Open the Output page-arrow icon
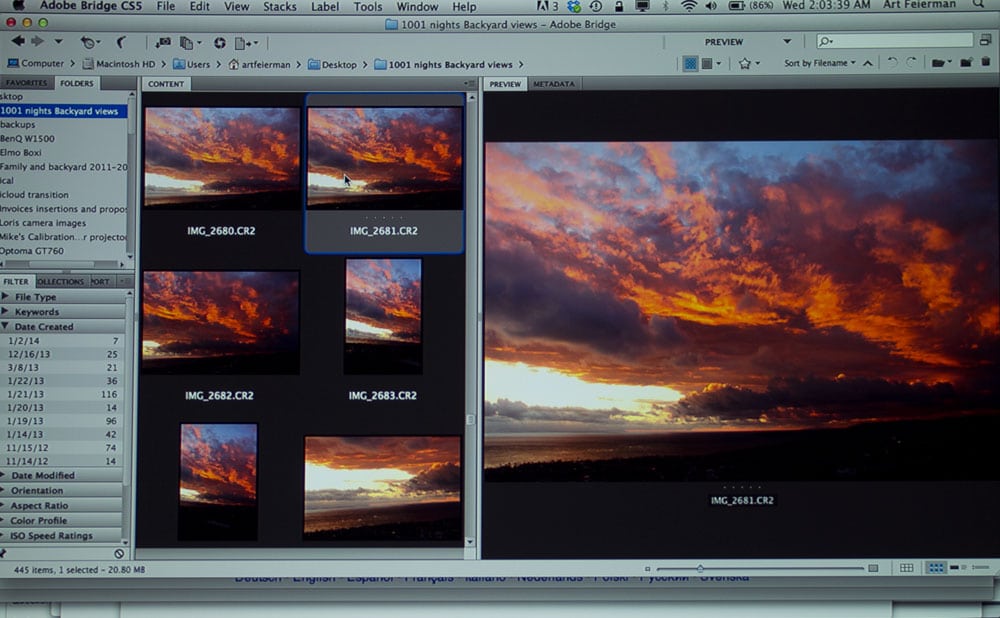This screenshot has width=1000, height=618. point(246,43)
